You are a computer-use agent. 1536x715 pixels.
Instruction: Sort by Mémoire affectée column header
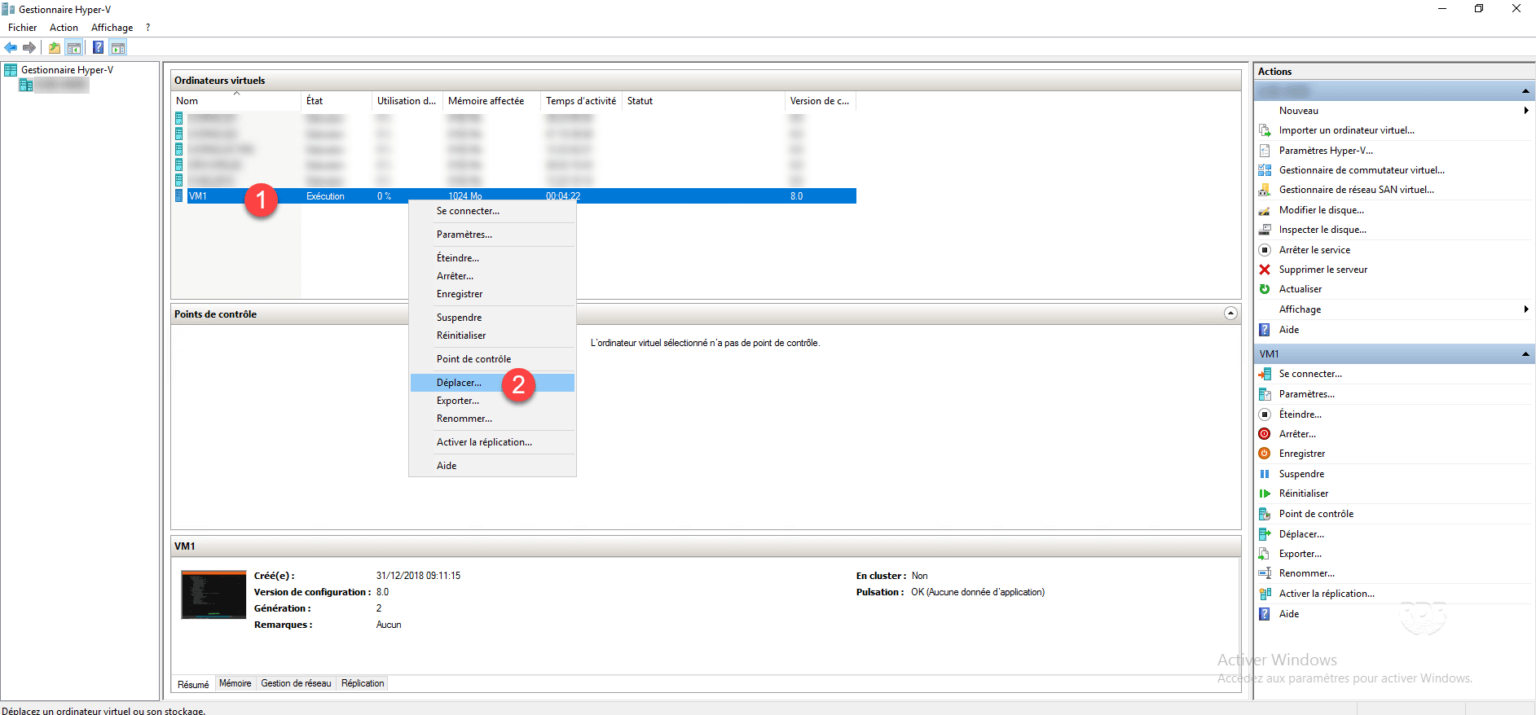[492, 101]
